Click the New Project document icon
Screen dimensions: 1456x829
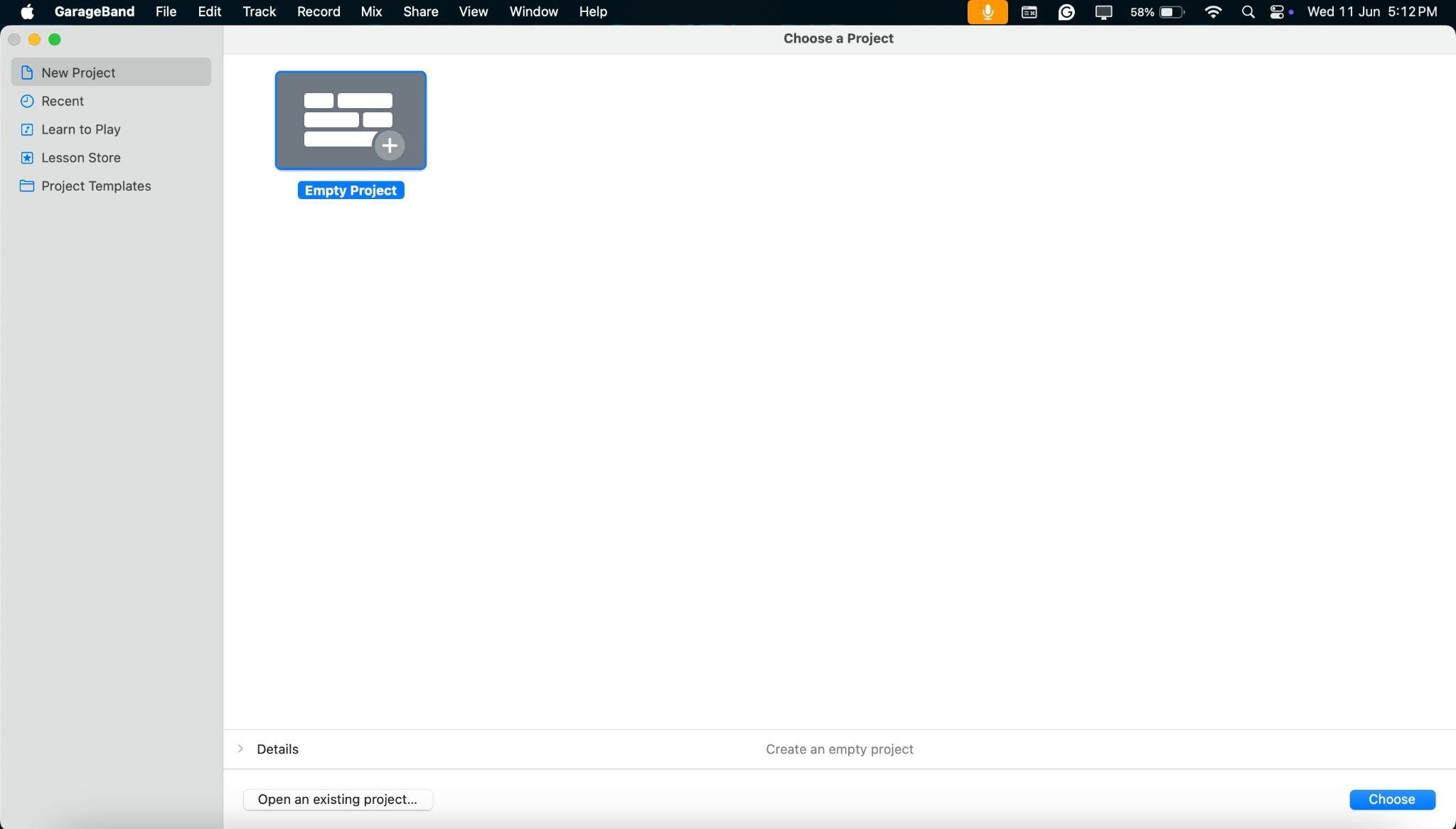(27, 73)
